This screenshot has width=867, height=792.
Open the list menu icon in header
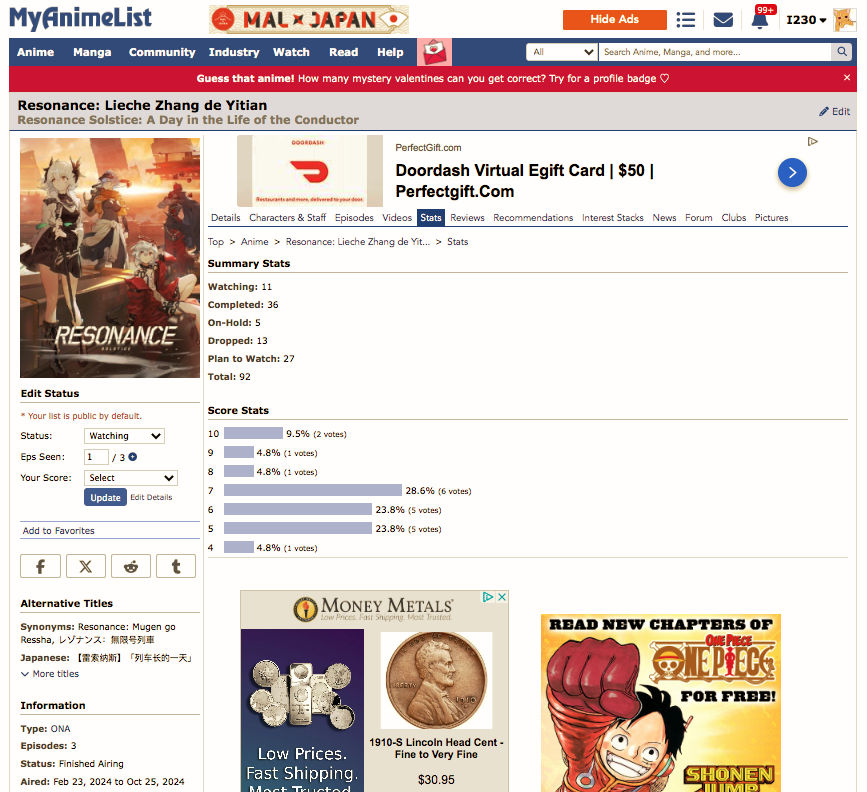point(686,20)
